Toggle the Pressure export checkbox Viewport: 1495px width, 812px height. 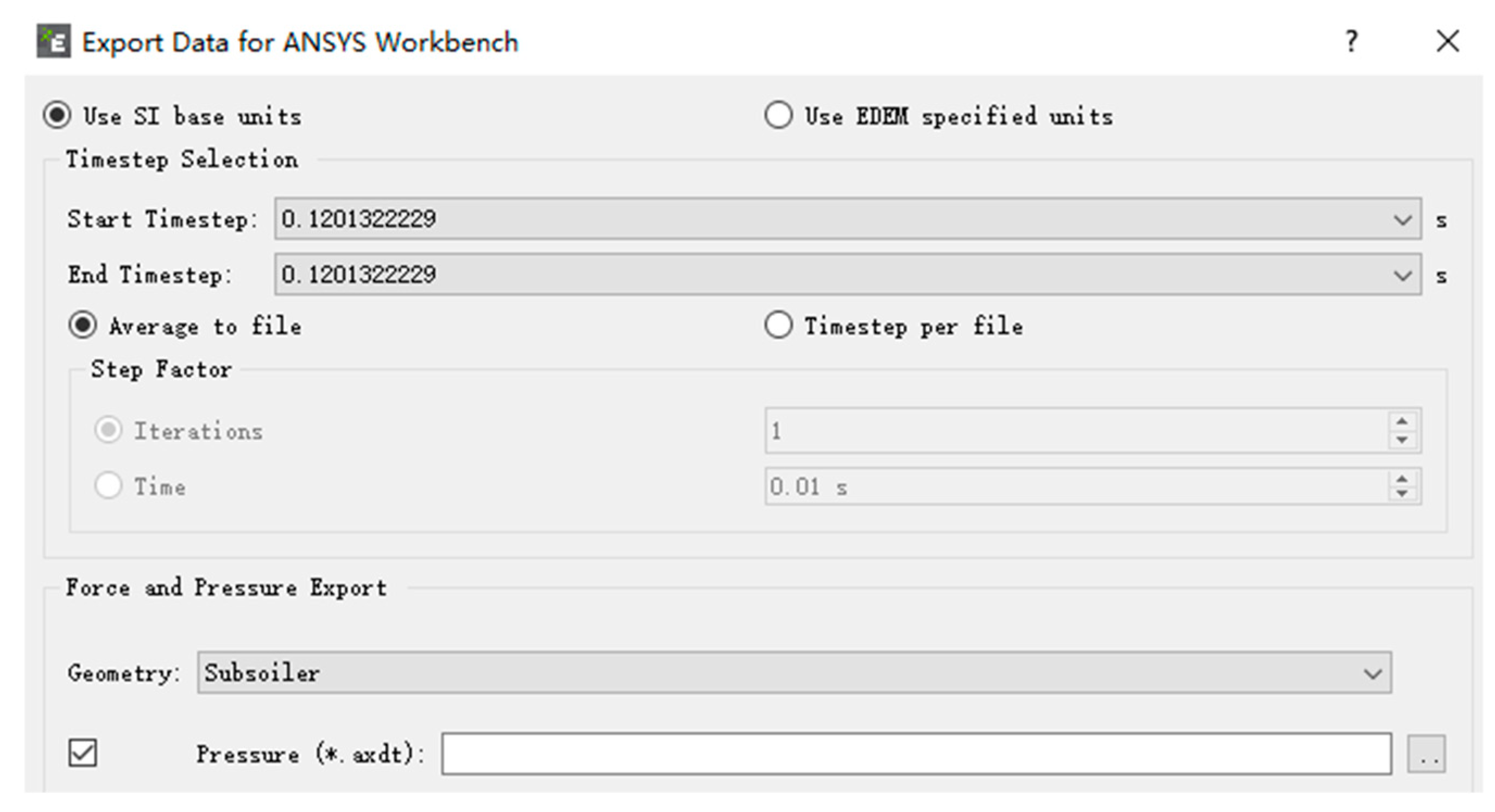83,753
